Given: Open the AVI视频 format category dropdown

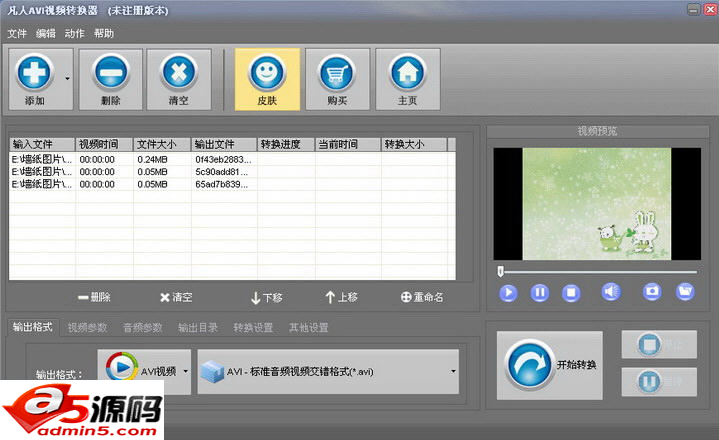Looking at the screenshot, I should coord(184,371).
